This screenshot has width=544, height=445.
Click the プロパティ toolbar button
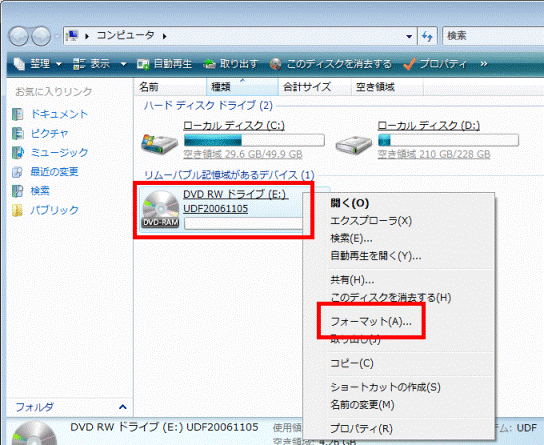tap(435, 64)
